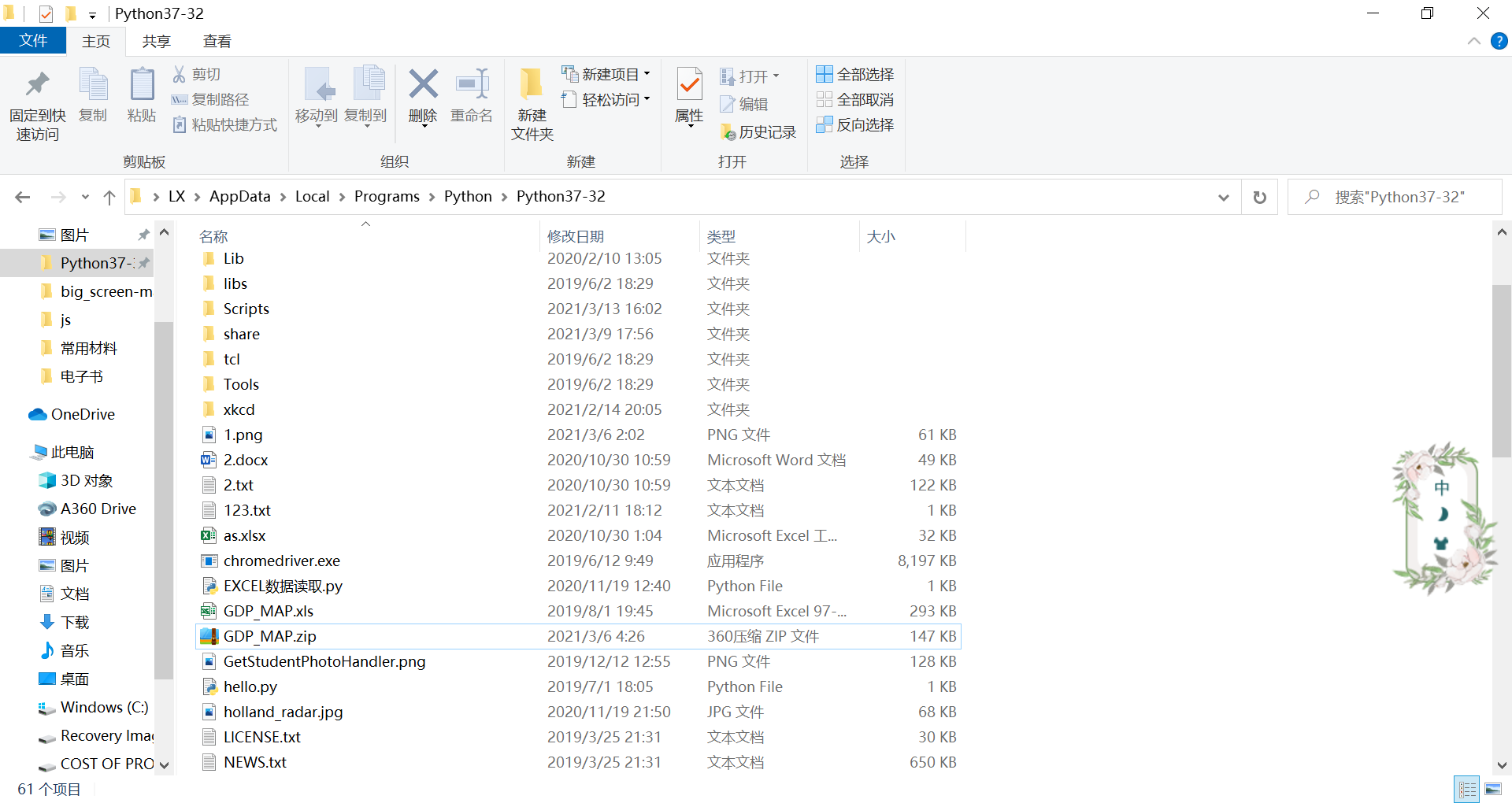Pin current folder to Quick Access
Screen dimensions: 1512x803
click(37, 102)
